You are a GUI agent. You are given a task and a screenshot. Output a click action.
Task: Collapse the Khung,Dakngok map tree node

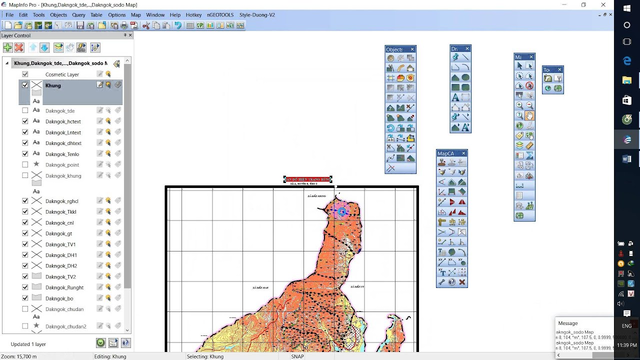click(7, 63)
